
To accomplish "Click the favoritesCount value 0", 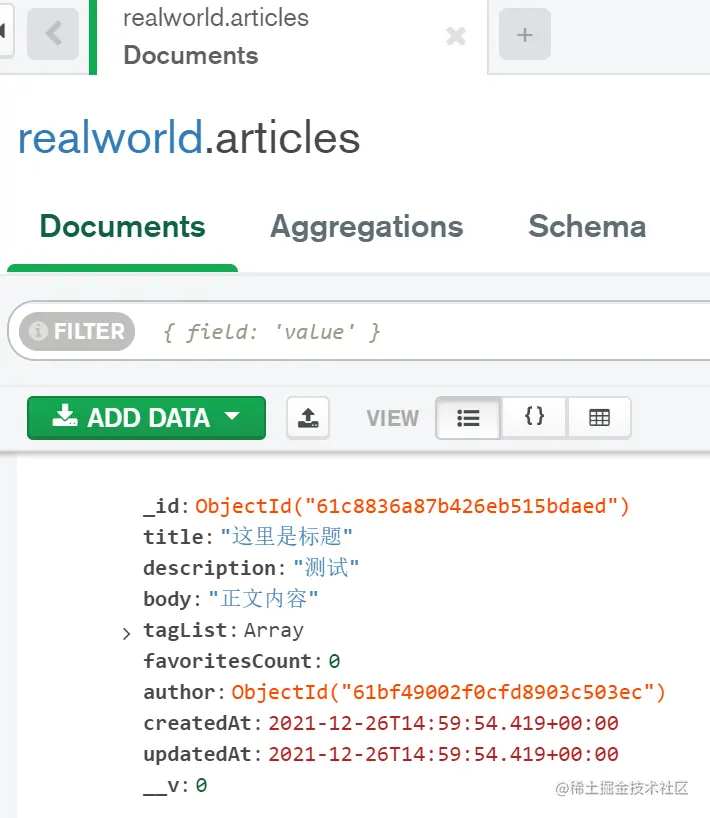I will pos(334,661).
